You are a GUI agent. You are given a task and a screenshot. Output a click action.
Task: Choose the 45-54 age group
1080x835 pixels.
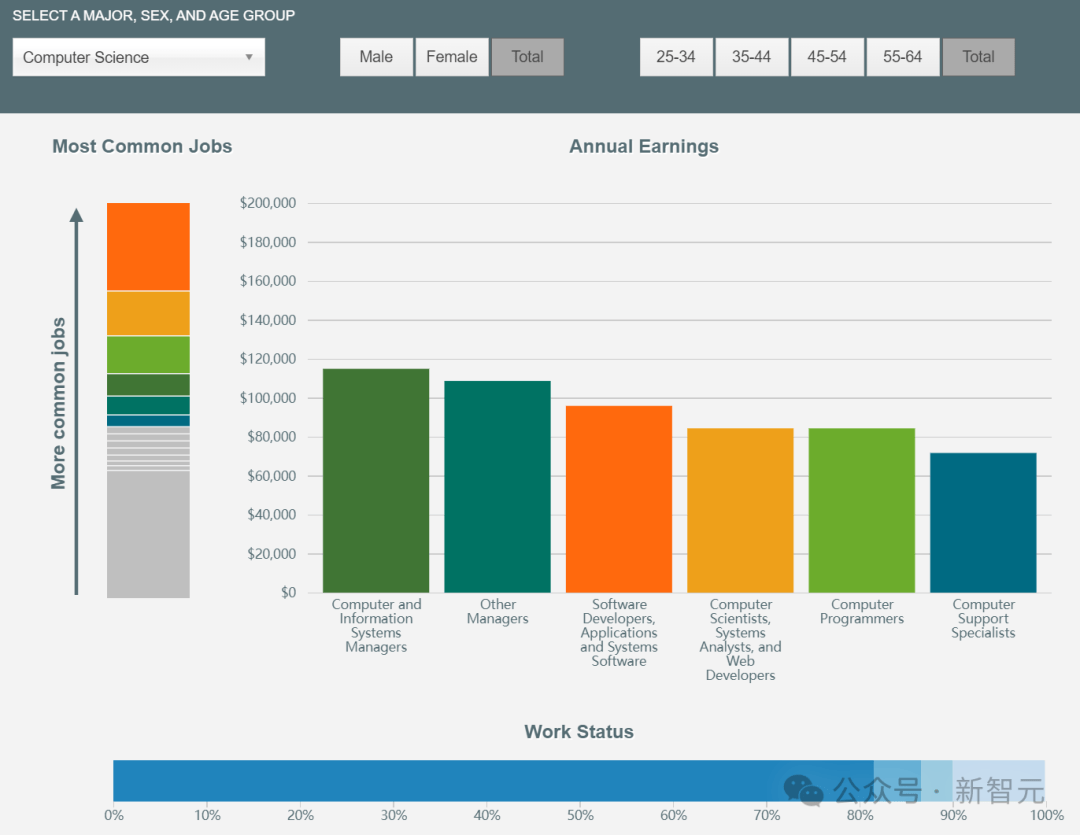[827, 57]
